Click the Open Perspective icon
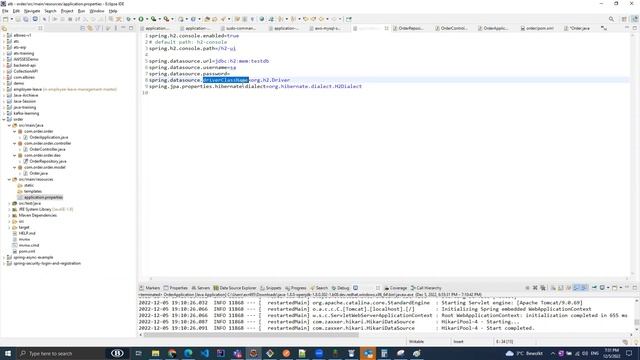The width and height of the screenshot is (640, 360). tap(624, 19)
